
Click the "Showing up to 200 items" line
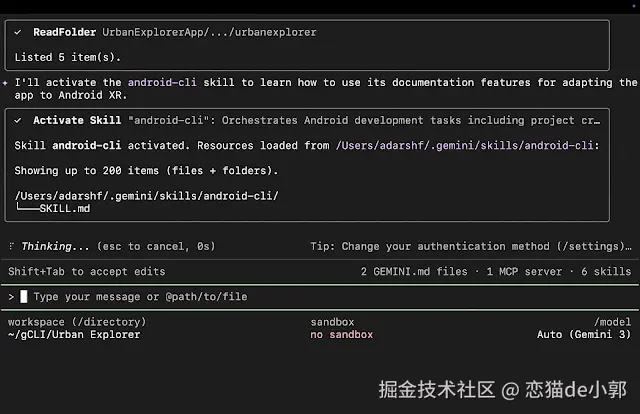click(146, 171)
